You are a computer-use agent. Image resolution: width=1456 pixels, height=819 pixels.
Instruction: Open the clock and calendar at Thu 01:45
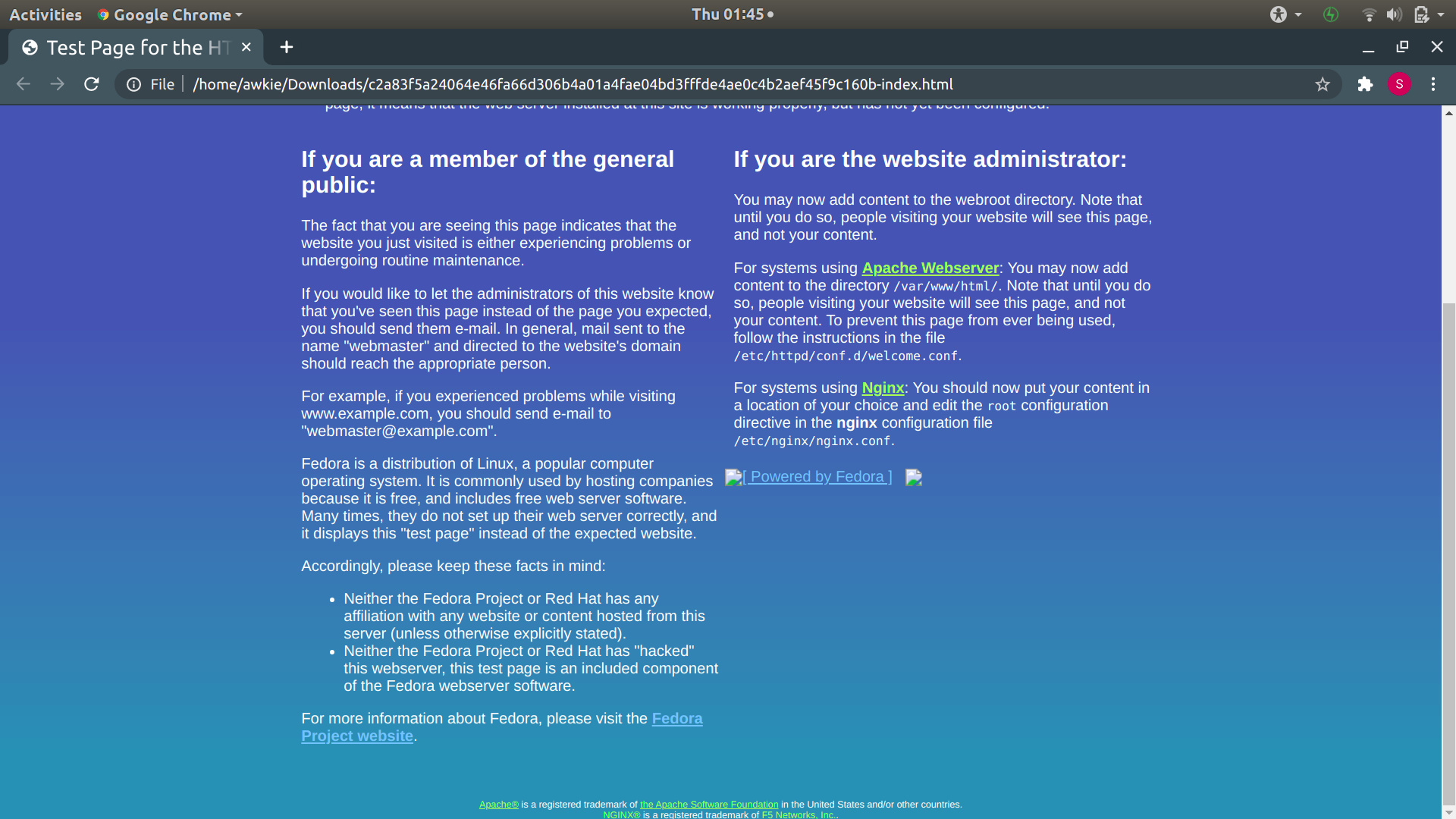point(733,14)
